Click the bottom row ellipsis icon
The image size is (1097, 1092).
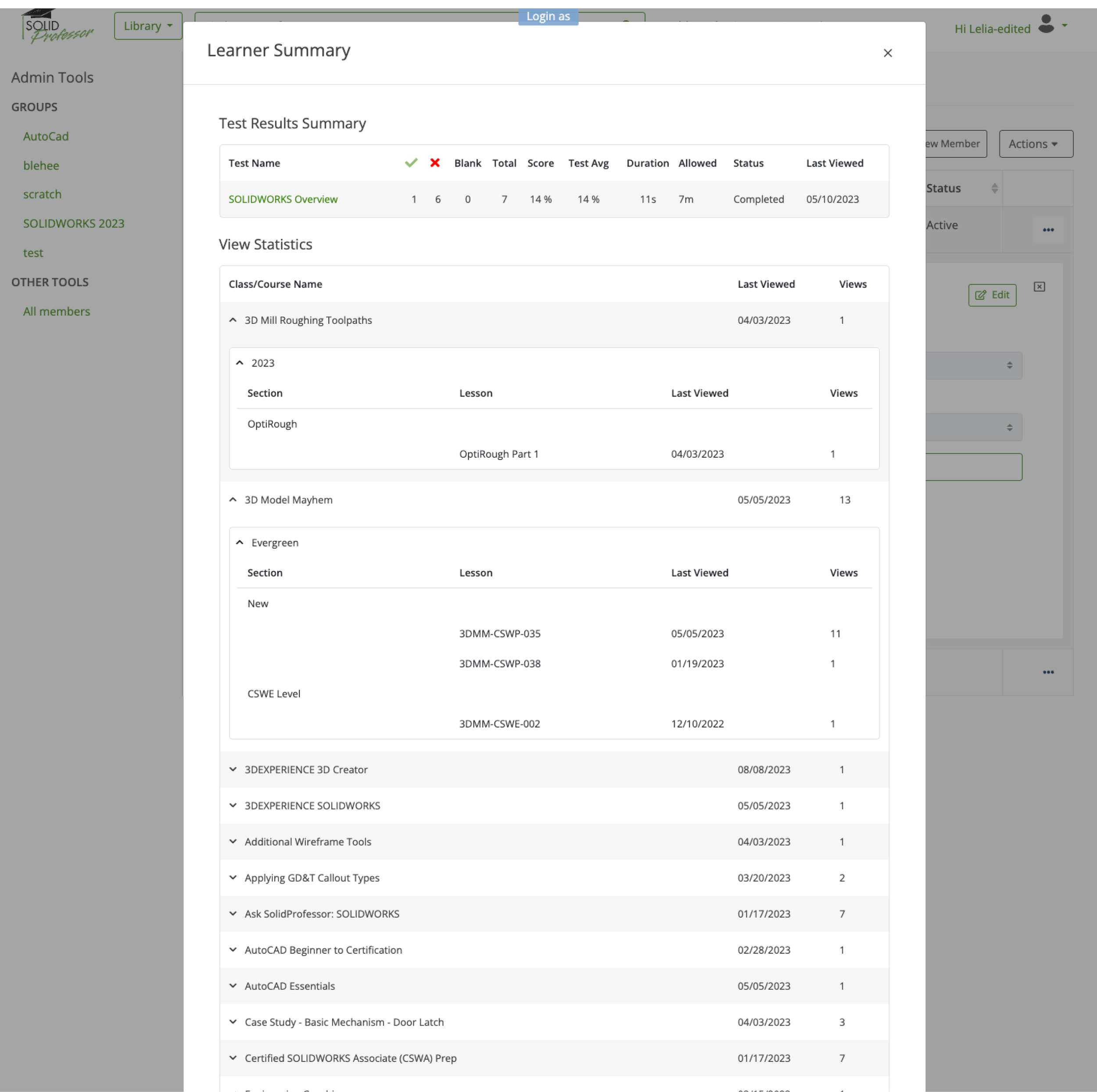(x=1047, y=672)
